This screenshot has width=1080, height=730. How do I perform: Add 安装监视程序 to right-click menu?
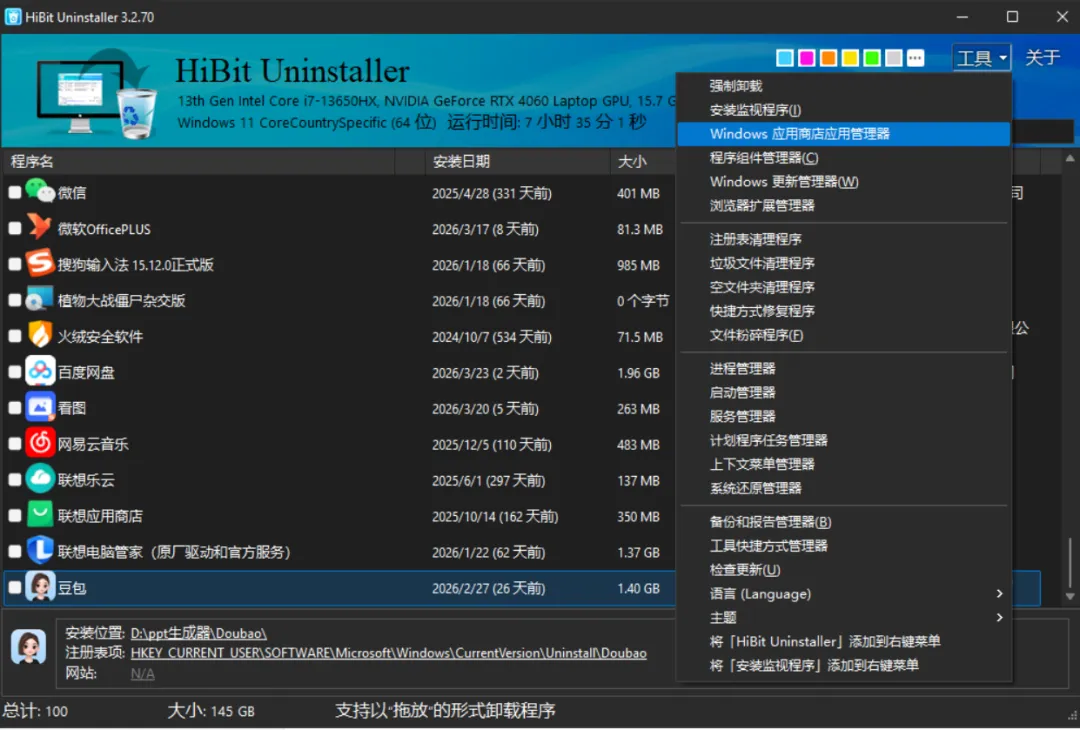coord(844,665)
